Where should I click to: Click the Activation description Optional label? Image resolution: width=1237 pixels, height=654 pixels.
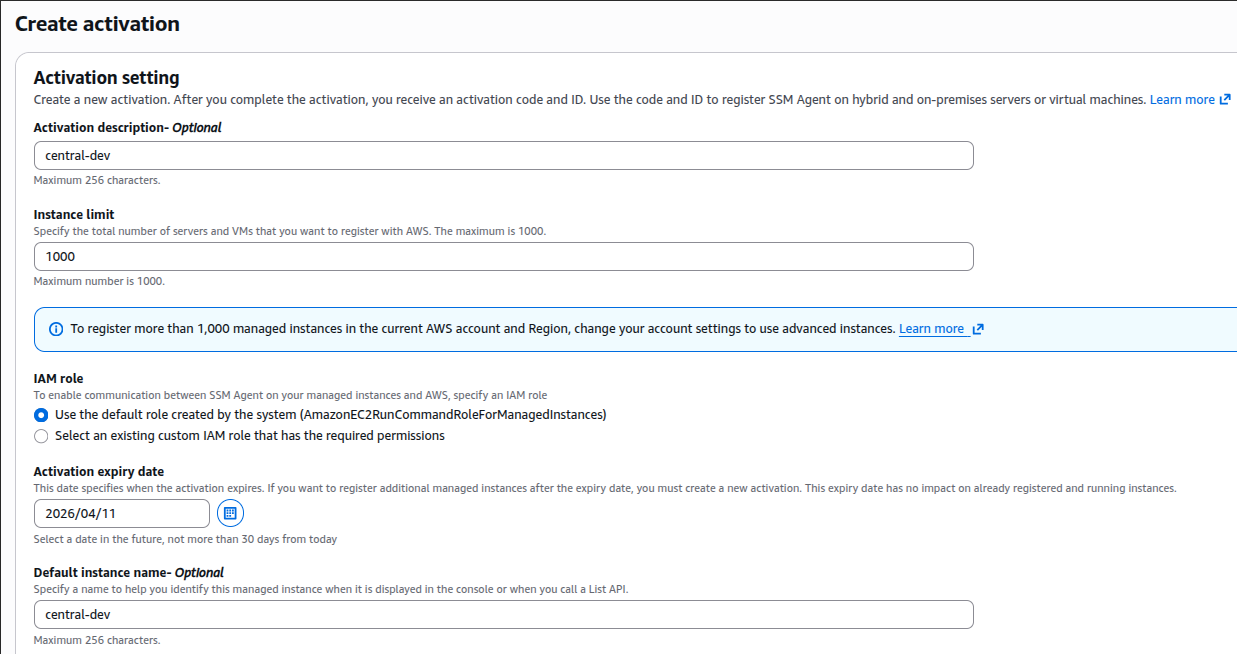click(x=128, y=128)
